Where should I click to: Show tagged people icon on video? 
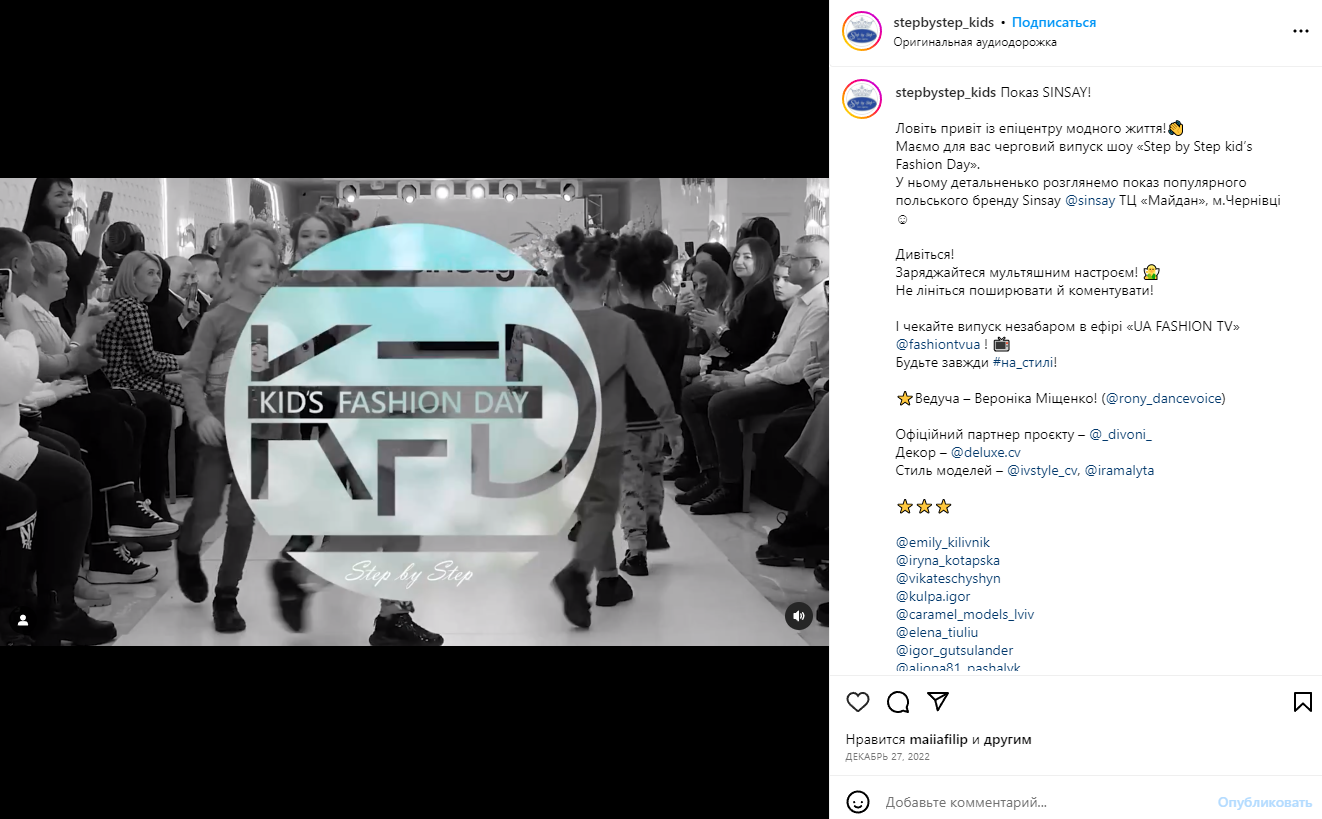click(23, 620)
